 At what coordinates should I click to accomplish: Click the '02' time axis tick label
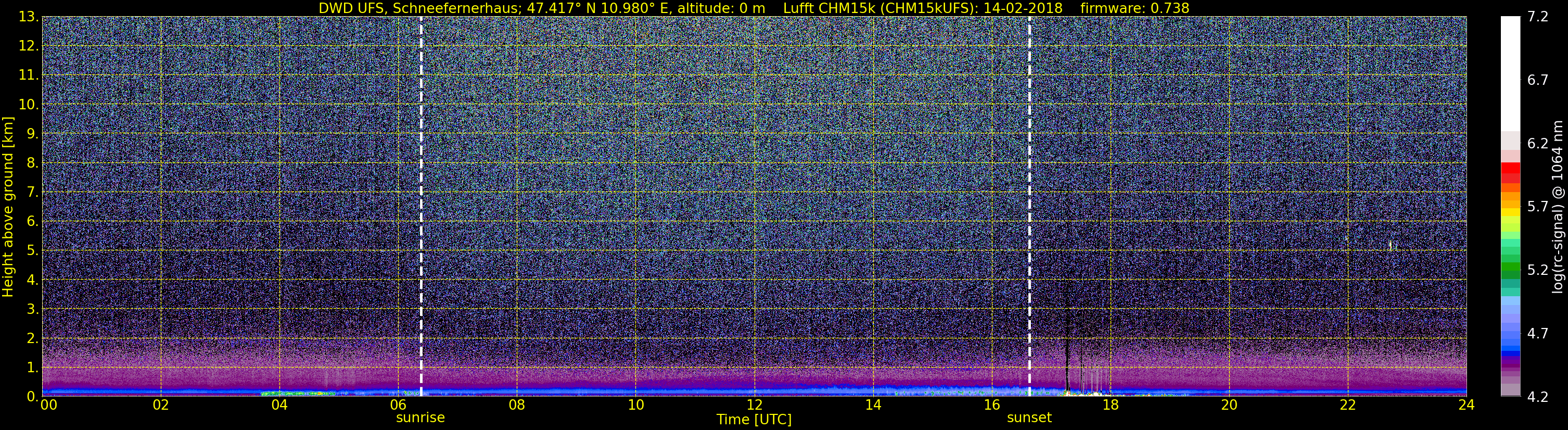[161, 405]
